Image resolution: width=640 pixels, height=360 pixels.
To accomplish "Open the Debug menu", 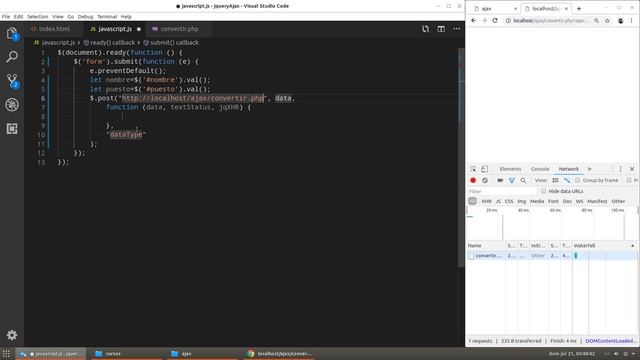I will (85, 17).
